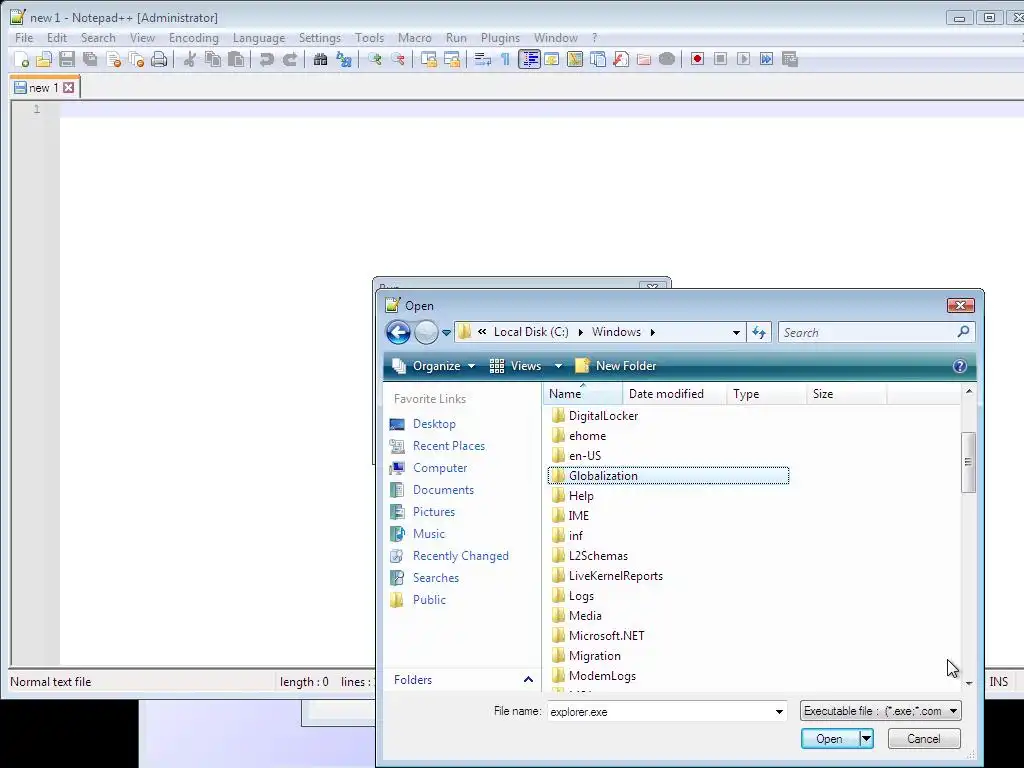Click Folder as Workspace toolbar icon
Viewport: 1024px width, 768px height.
[644, 59]
